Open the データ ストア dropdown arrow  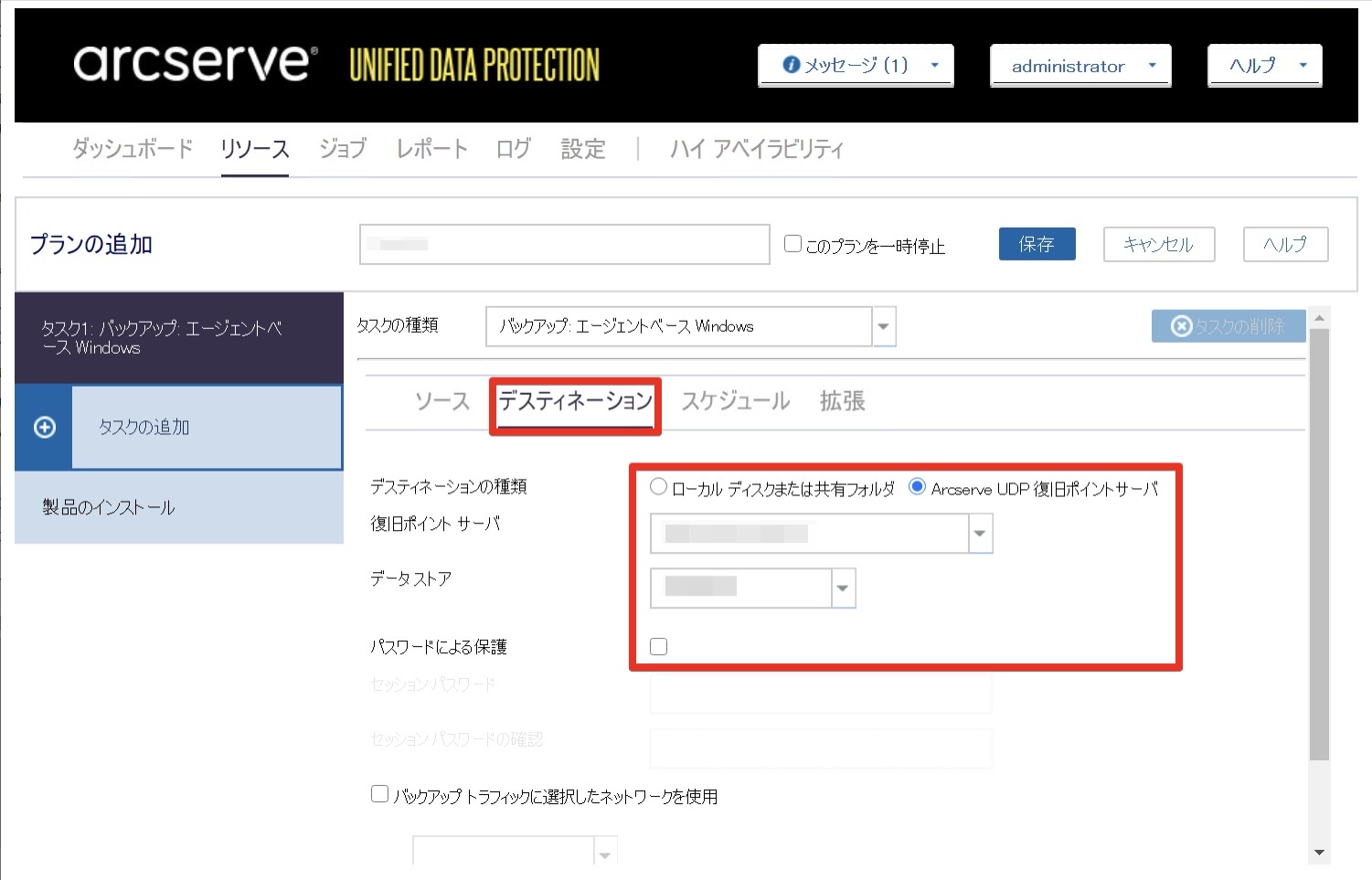tap(843, 588)
